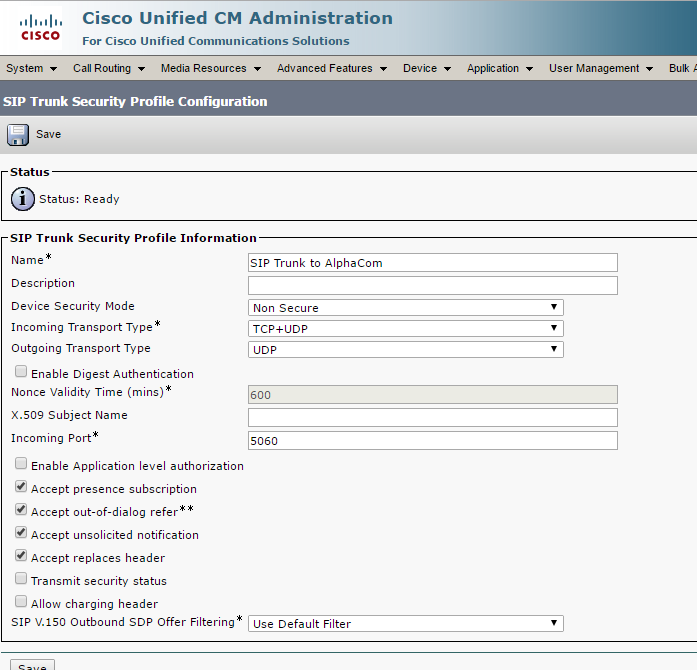Click the Cisco logo
This screenshot has height=670, width=697.
40,27
